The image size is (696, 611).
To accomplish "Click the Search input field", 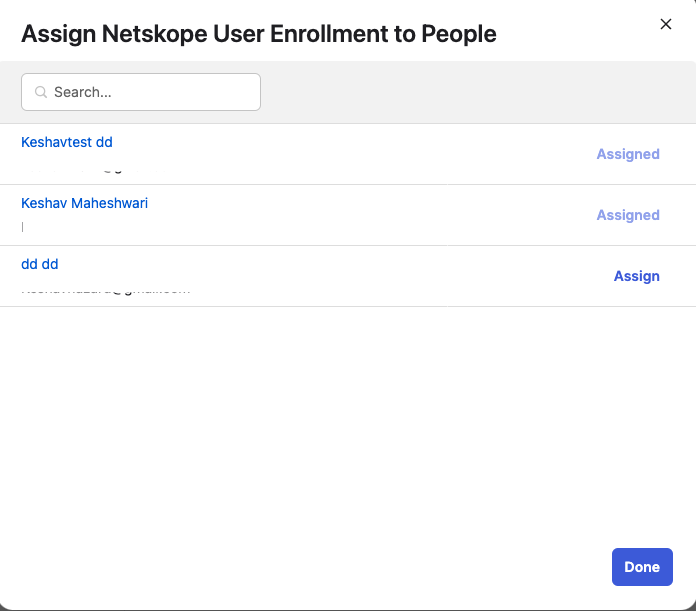I will (141, 92).
